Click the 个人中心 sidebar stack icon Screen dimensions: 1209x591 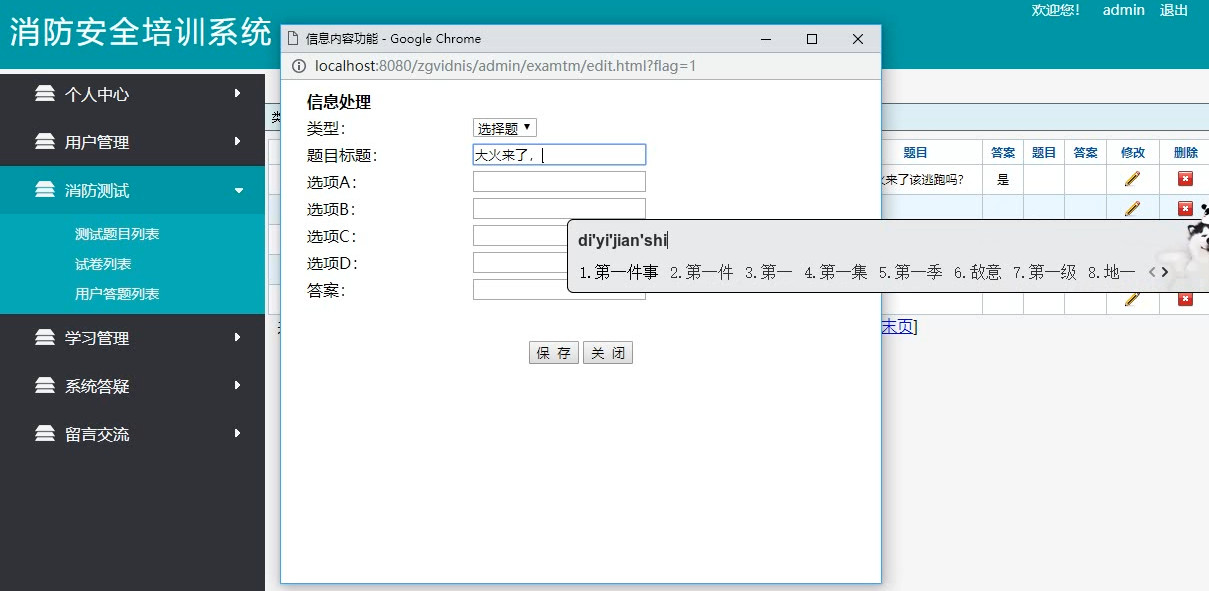point(45,94)
